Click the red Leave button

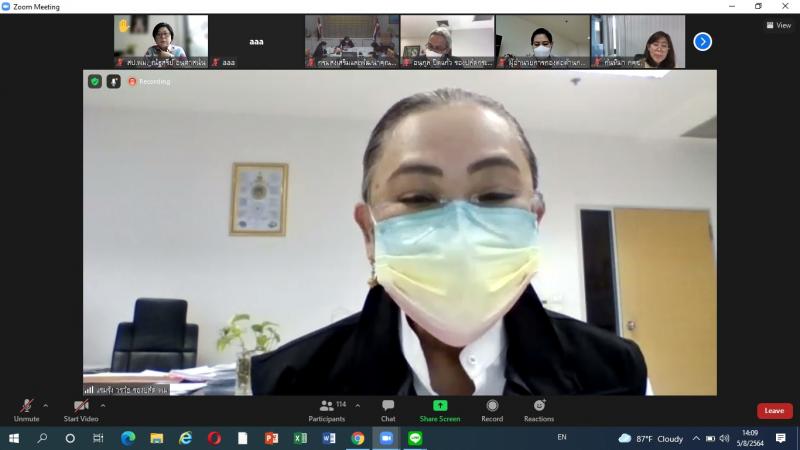[x=774, y=411]
